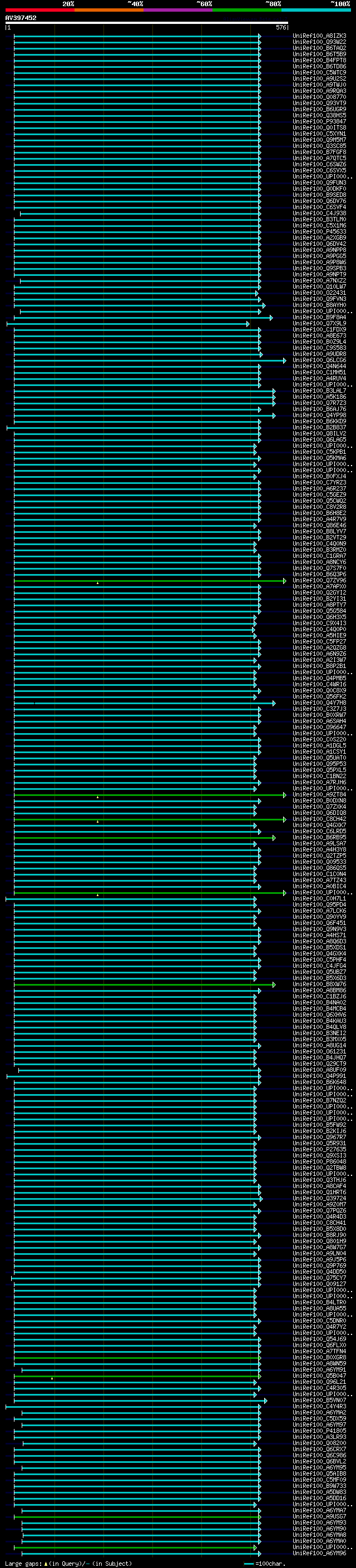Click the UniRef100_A5HIE9 label
The width and height of the screenshot is (356, 1568).
319,635
